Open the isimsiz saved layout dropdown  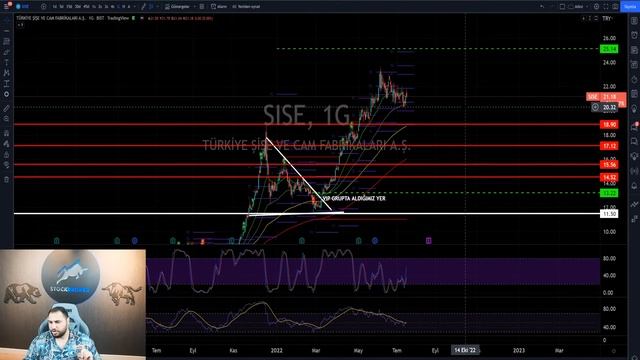click(579, 7)
